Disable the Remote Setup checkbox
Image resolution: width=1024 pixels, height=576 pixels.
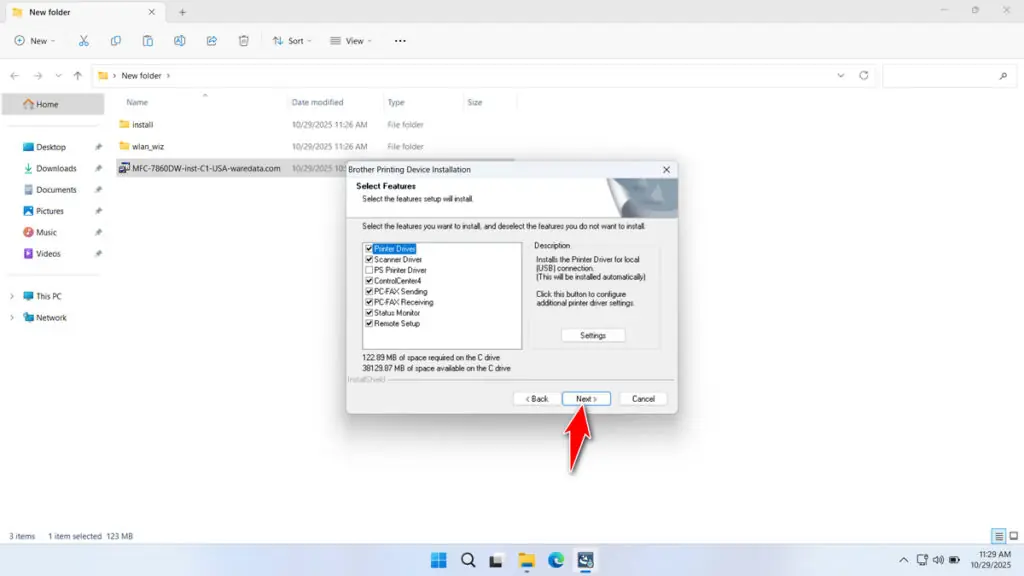368,323
